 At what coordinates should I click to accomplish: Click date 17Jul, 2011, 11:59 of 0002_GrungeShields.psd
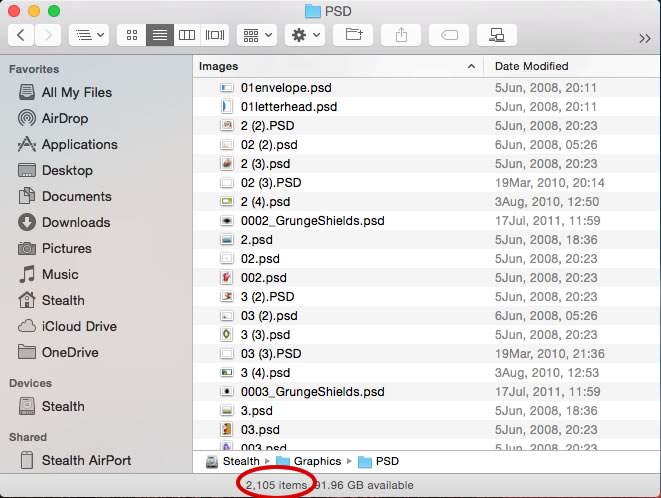click(547, 221)
